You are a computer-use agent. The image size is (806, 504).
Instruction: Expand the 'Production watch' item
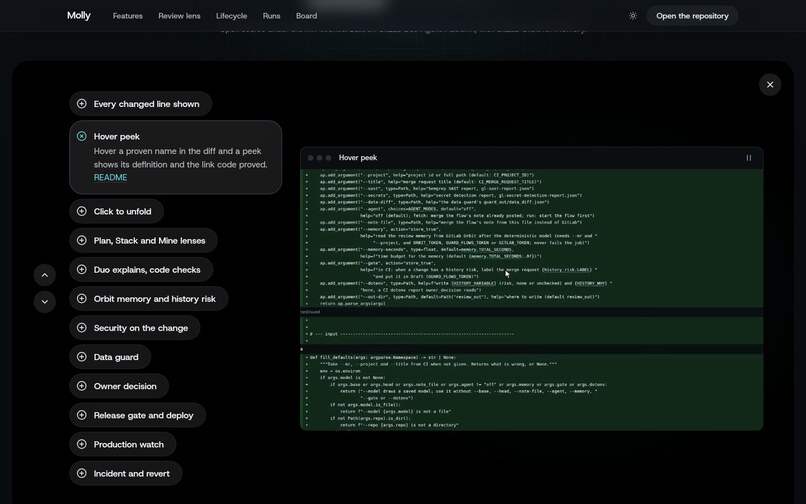(122, 444)
